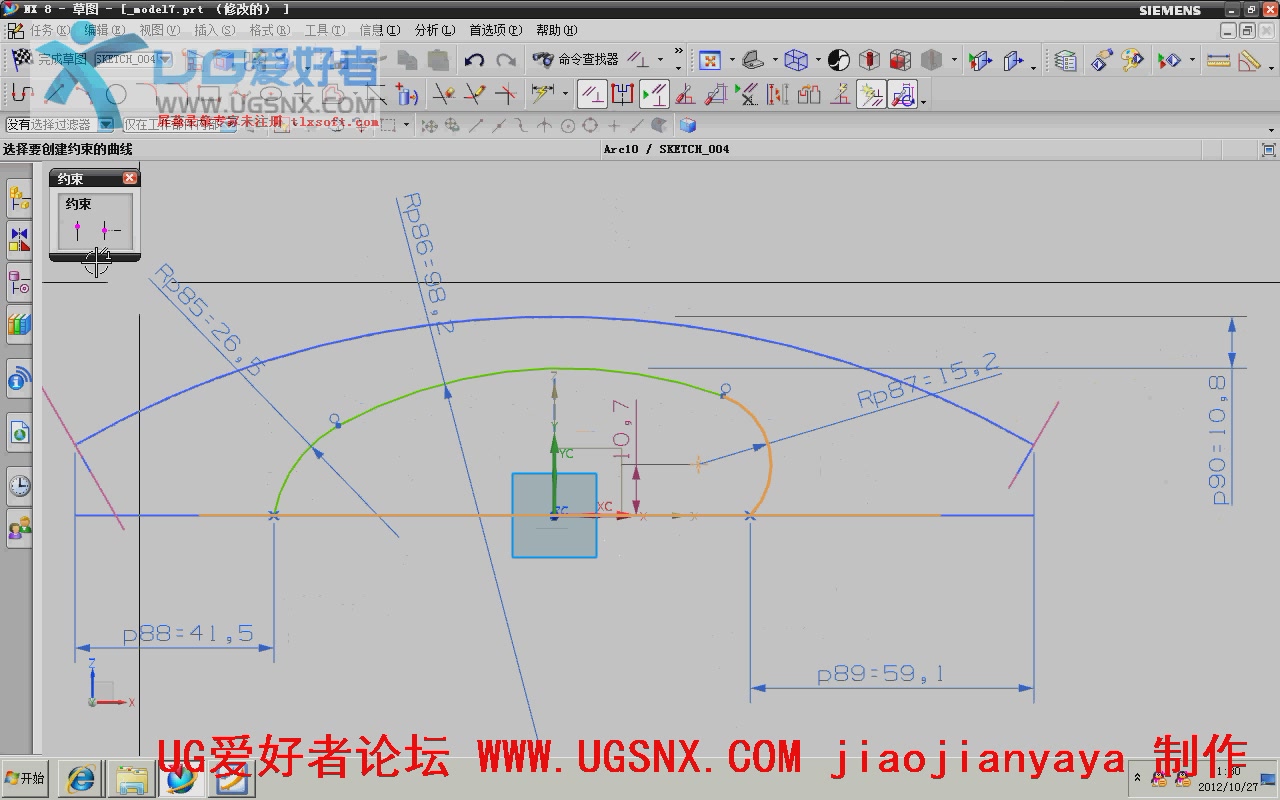The width and height of the screenshot is (1280, 800).
Task: Click the blue wireframe cube icon
Action: click(x=796, y=60)
